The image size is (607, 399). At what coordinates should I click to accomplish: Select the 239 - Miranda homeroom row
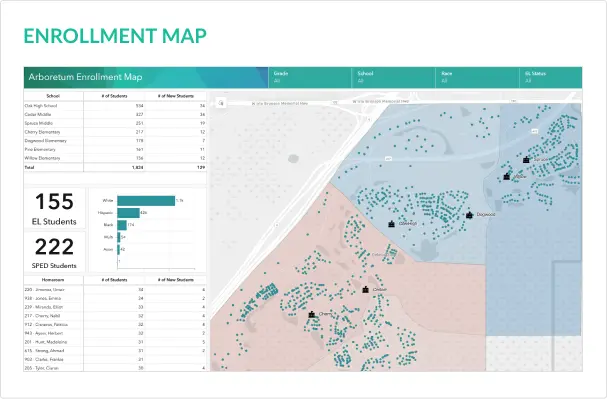(x=115, y=307)
